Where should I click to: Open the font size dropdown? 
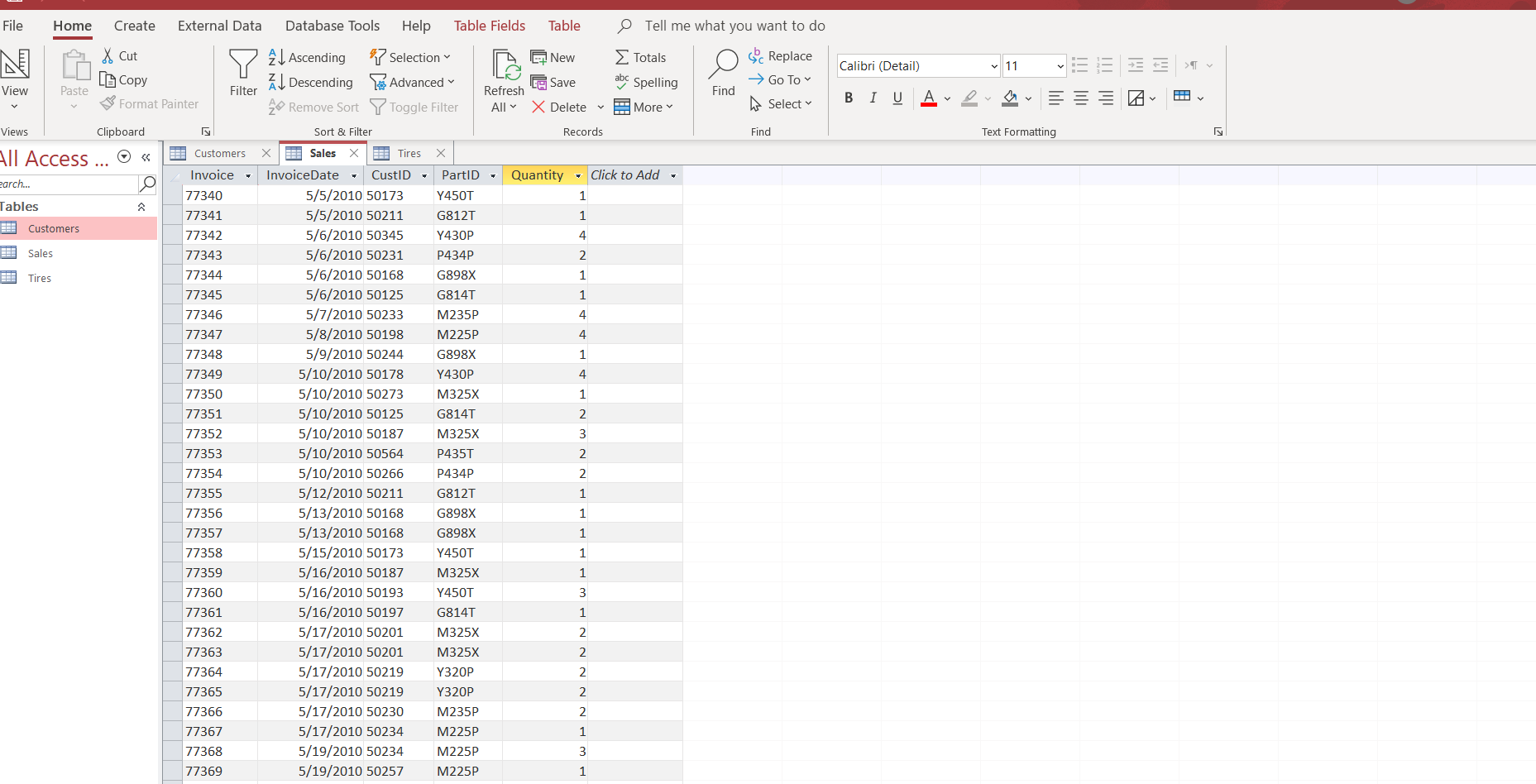(1060, 66)
